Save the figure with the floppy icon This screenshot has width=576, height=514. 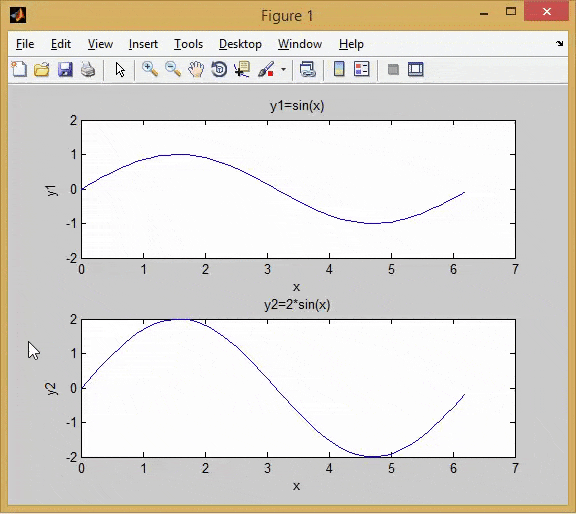coord(65,69)
